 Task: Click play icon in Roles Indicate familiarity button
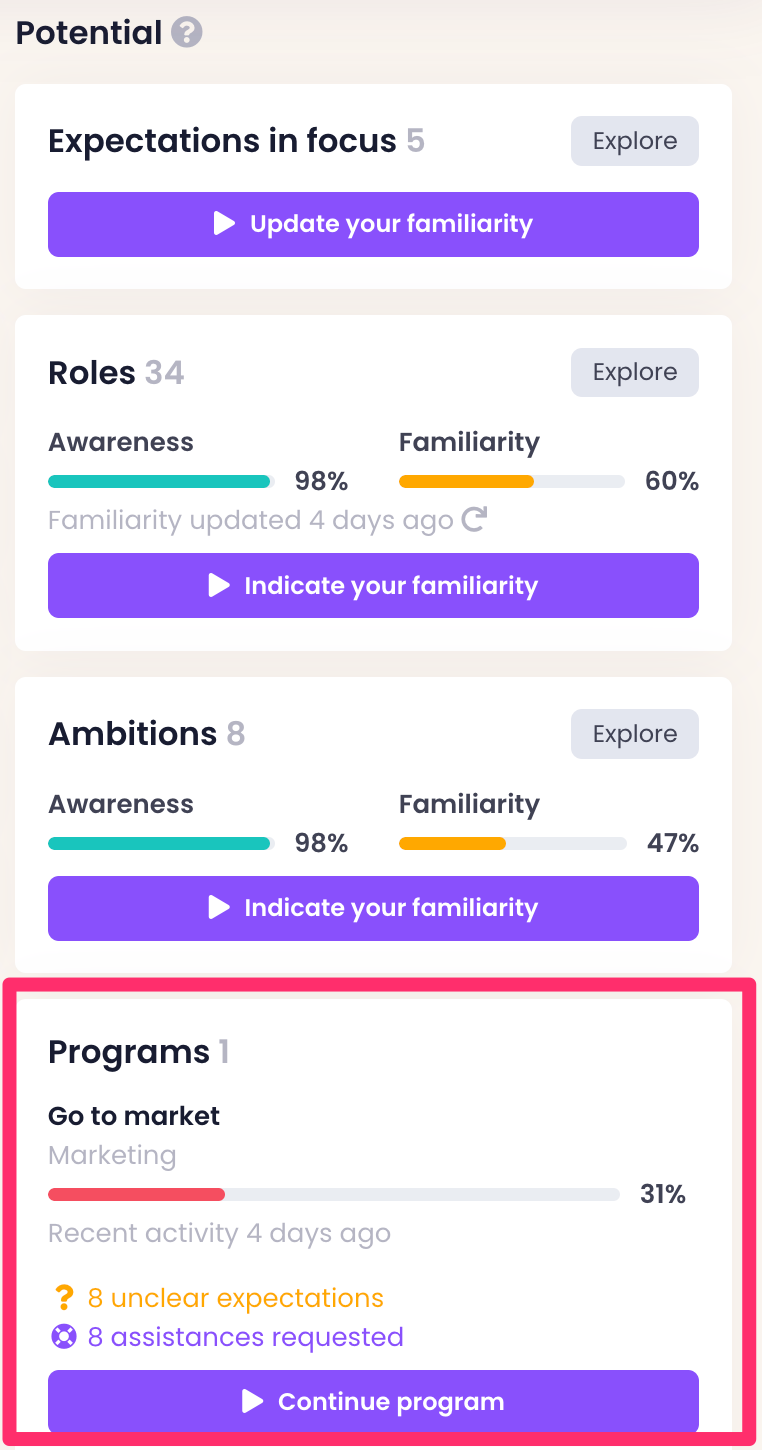point(219,585)
